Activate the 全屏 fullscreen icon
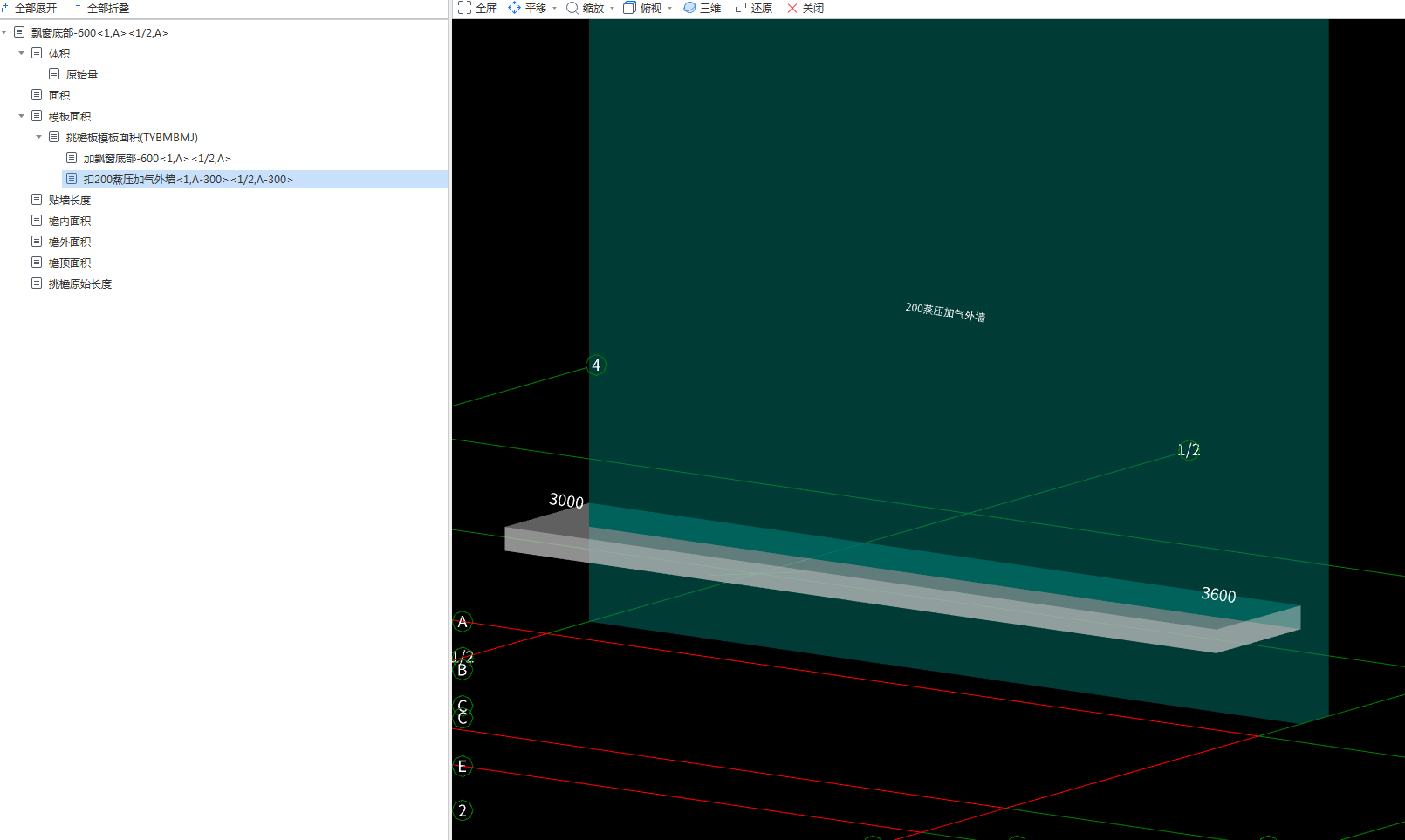The width and height of the screenshot is (1405, 840). (x=464, y=8)
